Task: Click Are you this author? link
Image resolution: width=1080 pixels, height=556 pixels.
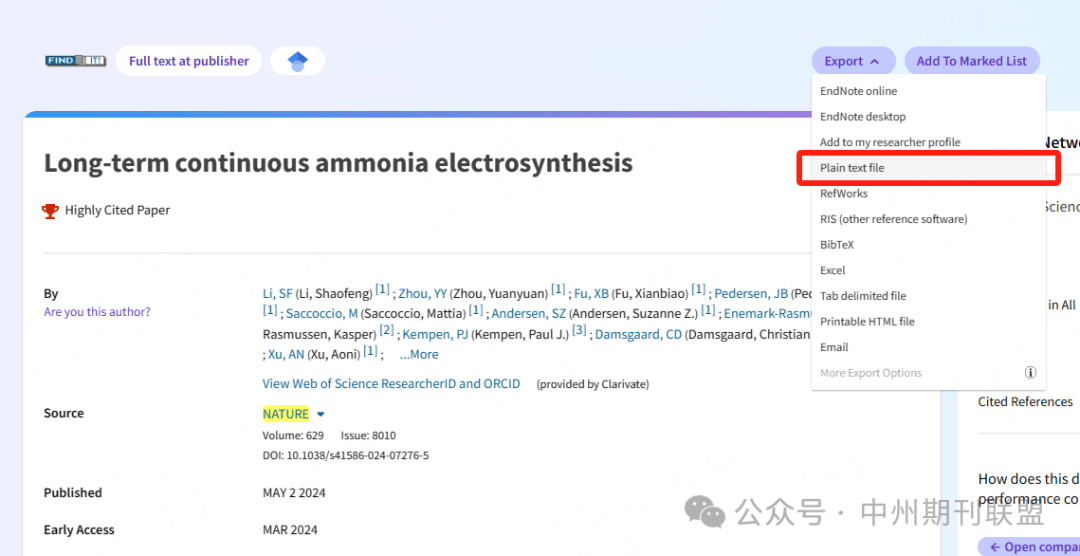Action: (97, 312)
